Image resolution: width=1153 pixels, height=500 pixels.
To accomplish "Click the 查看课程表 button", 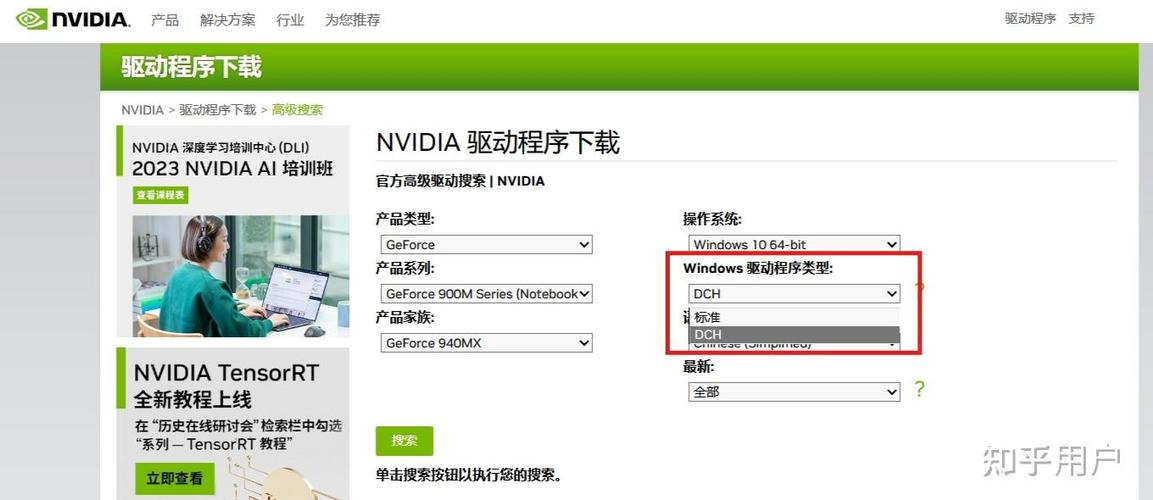I will point(161,195).
